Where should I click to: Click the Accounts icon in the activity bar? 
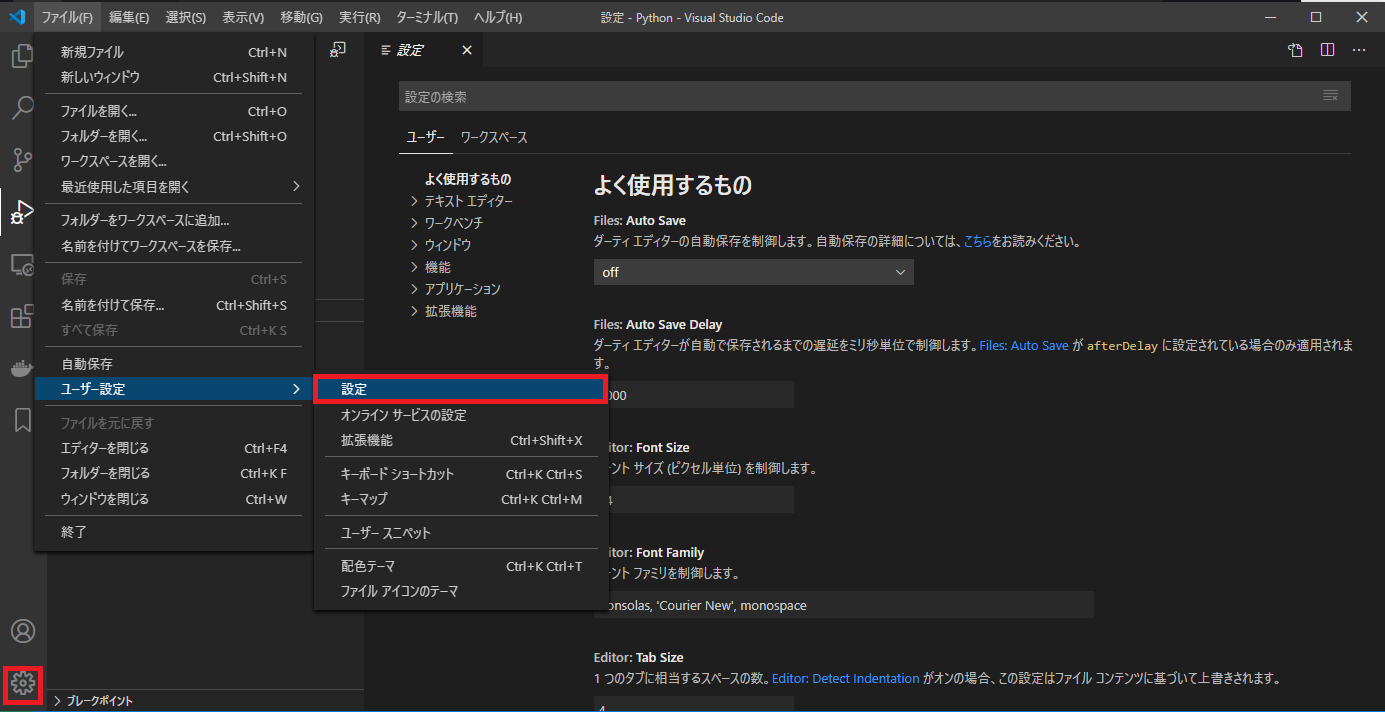[x=22, y=631]
